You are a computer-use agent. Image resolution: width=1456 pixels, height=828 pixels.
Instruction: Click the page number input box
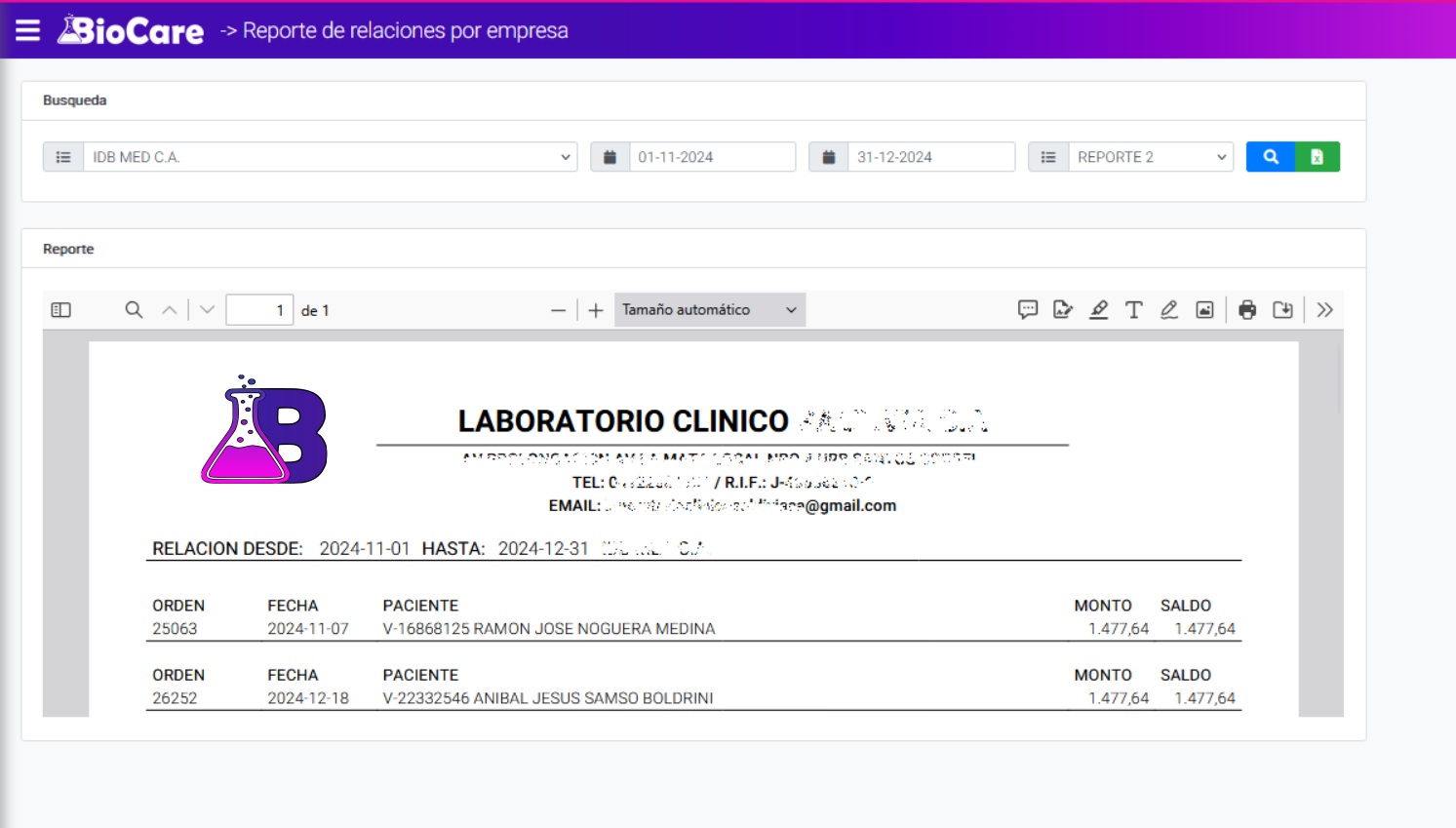coord(259,310)
